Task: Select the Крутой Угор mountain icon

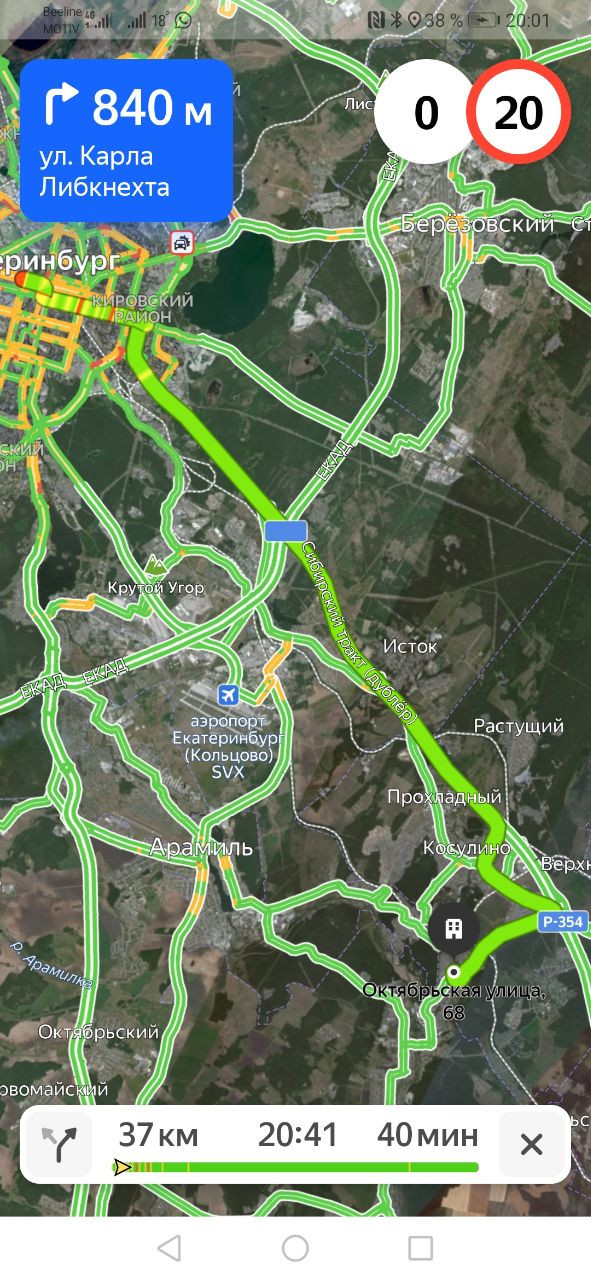Action: pos(153,564)
